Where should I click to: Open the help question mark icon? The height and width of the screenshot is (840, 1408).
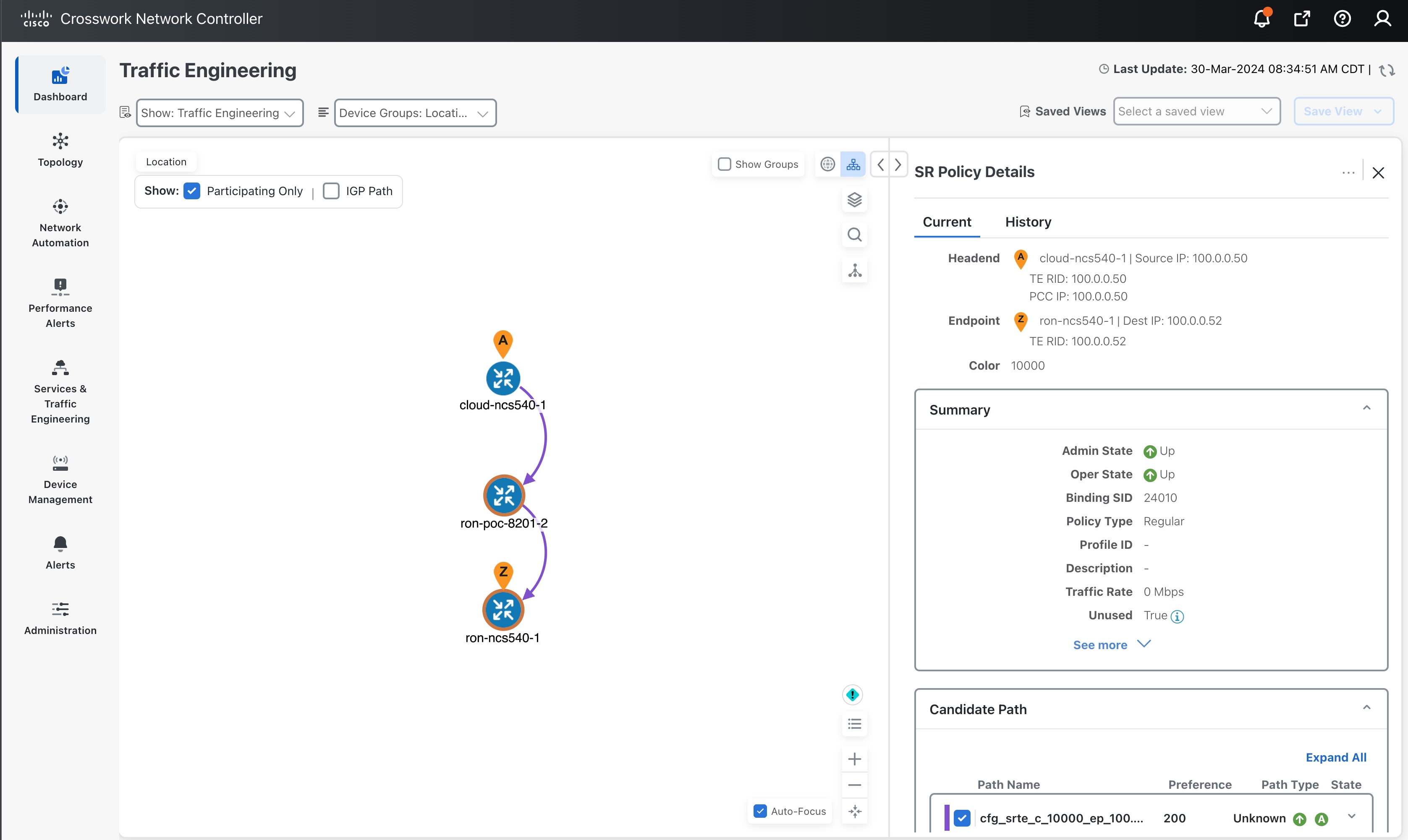click(1342, 19)
